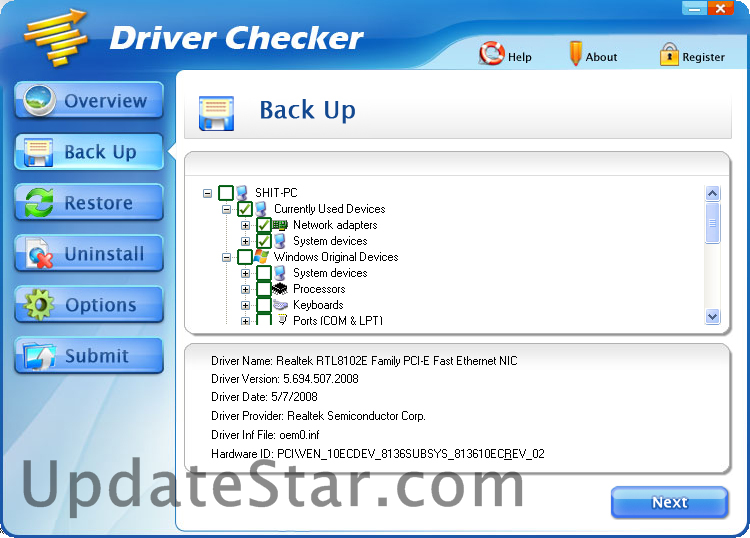Click the Back Up floppy disk icon in sidebar
Screen dimensions: 750x538
point(38,153)
